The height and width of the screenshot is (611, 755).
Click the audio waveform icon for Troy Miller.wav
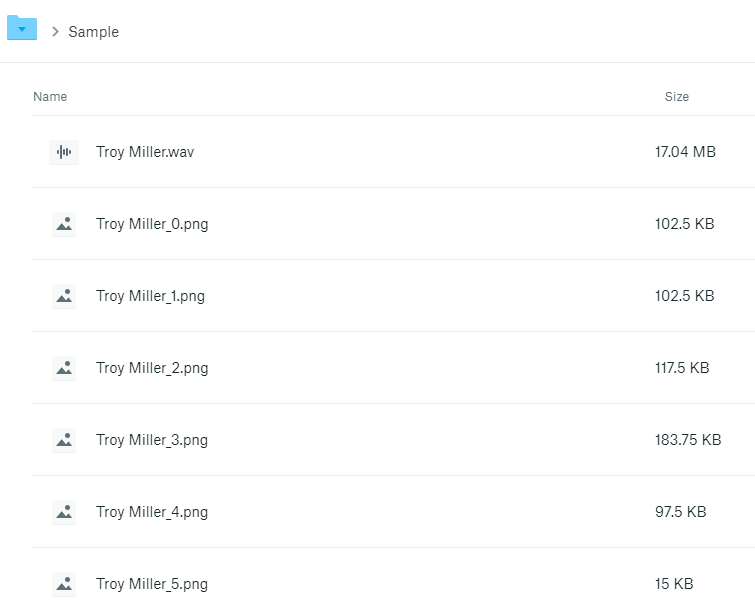coord(64,152)
